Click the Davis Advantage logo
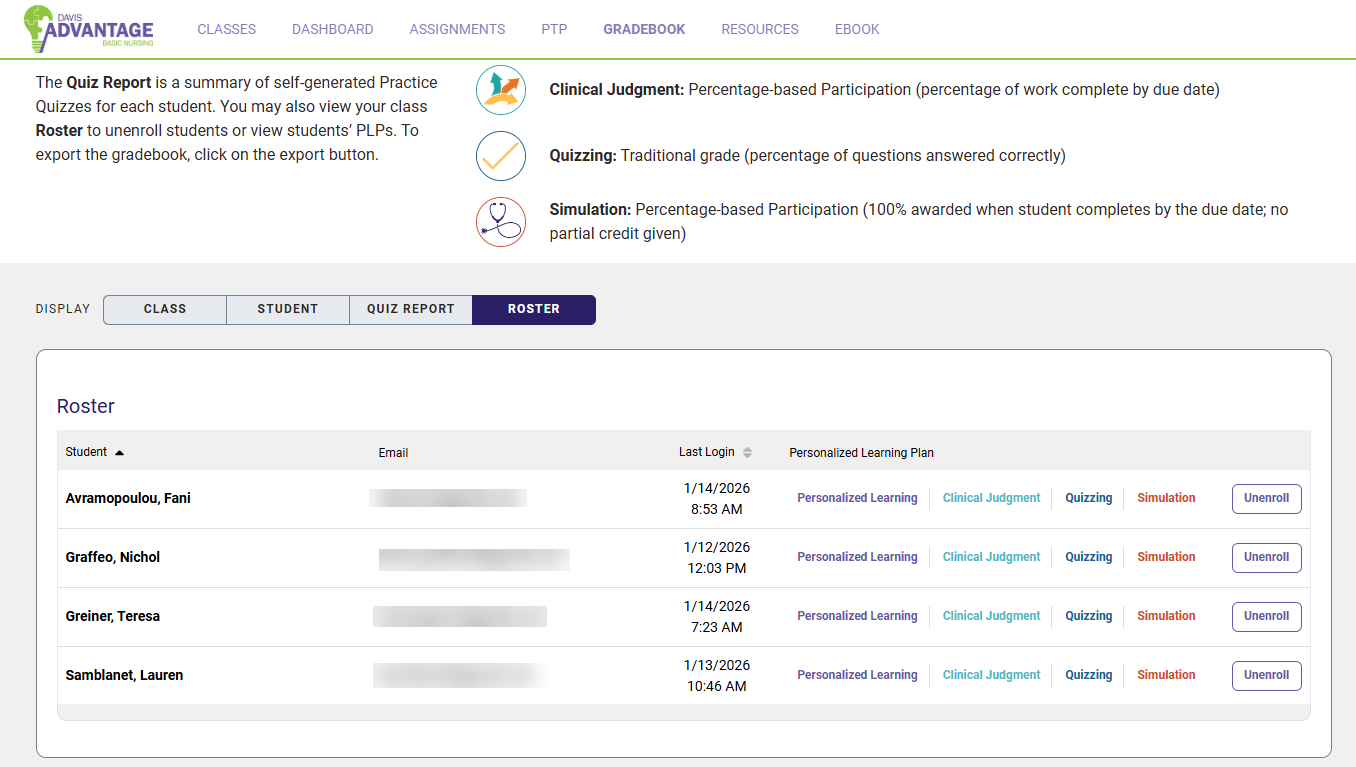The height and width of the screenshot is (767, 1356). 88,29
